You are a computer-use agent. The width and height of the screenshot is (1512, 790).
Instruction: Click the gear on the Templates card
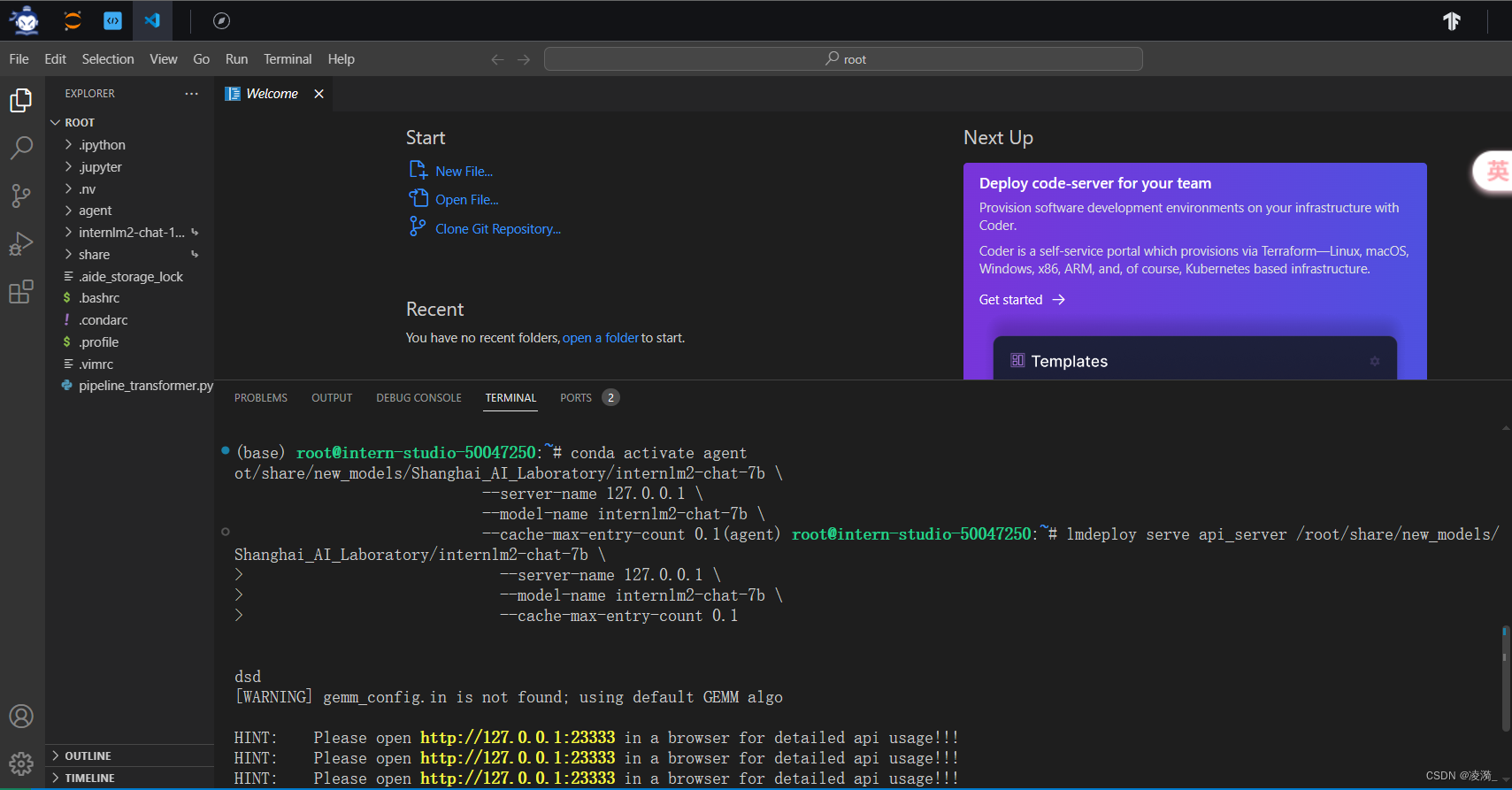1375,361
